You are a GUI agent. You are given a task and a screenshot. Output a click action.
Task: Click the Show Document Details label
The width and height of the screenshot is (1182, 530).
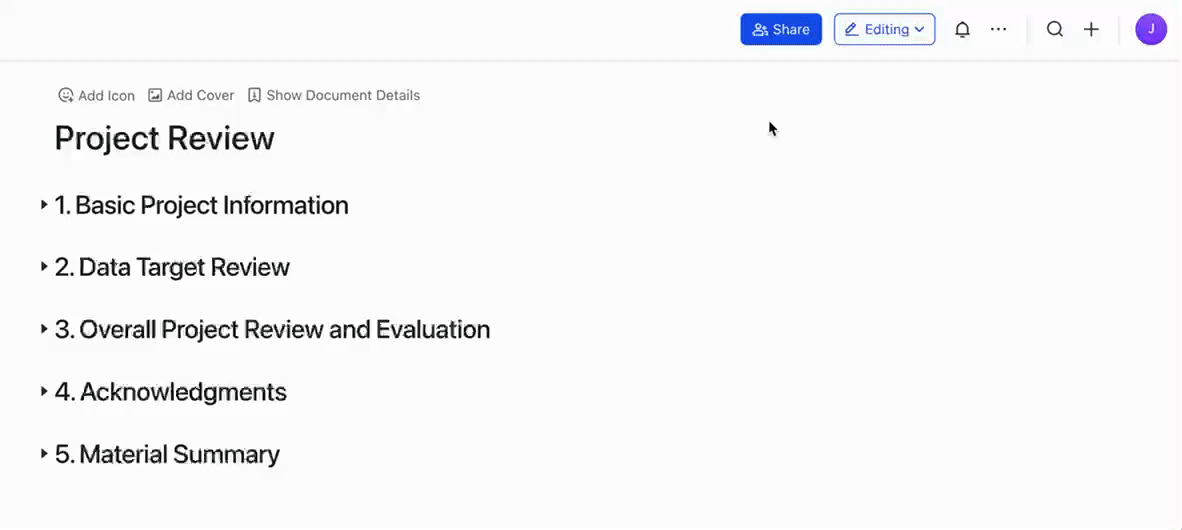pyautogui.click(x=343, y=96)
